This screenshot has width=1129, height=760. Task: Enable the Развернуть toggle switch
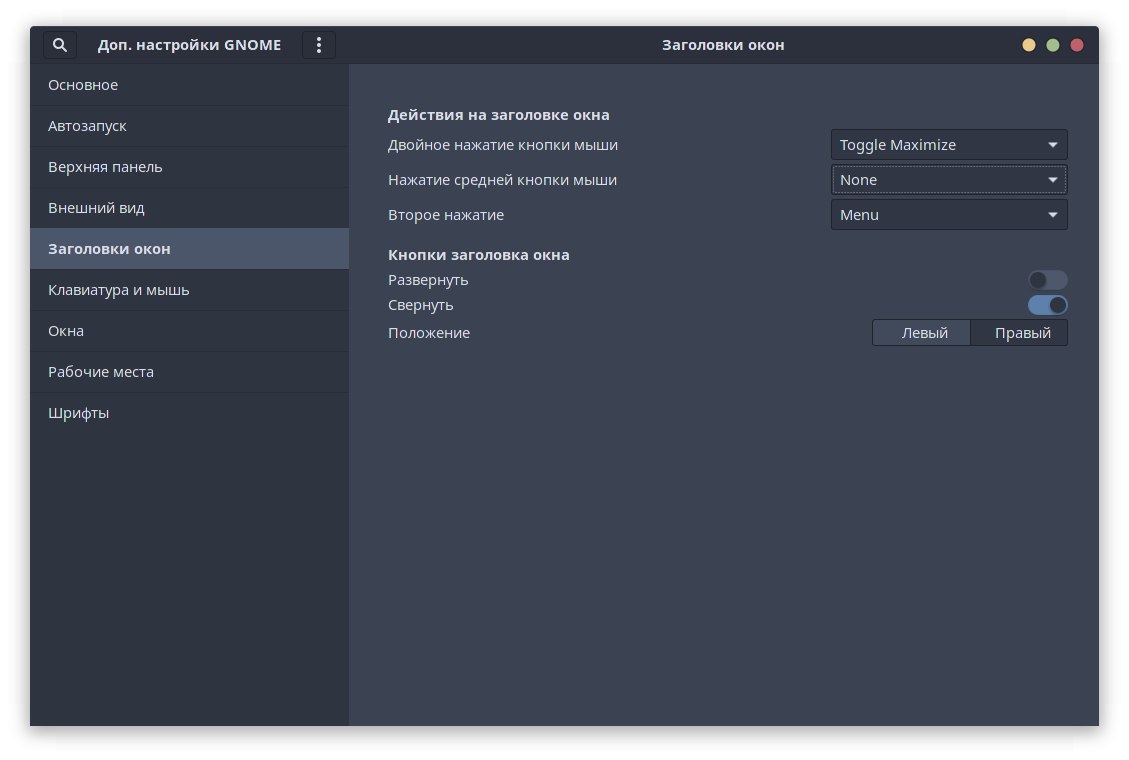click(1047, 280)
